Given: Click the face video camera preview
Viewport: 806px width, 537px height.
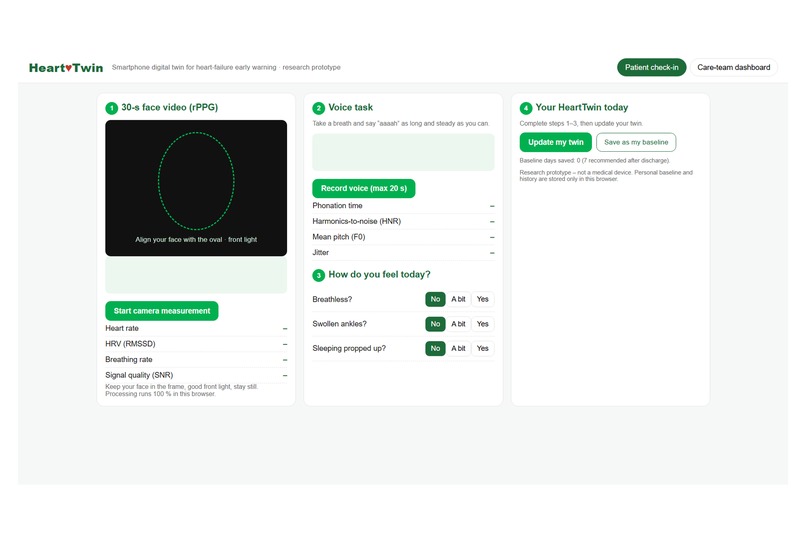Looking at the screenshot, I should [x=196, y=188].
